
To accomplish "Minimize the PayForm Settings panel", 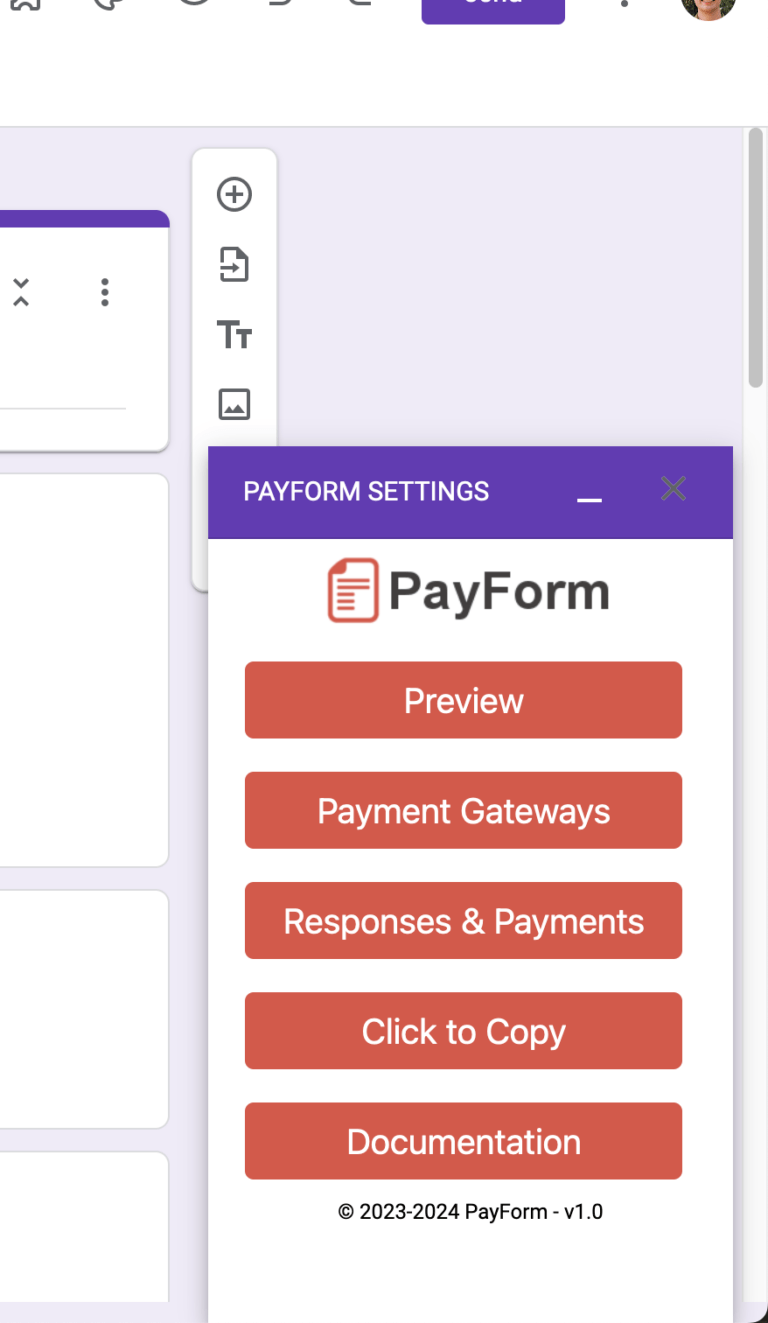I will pyautogui.click(x=590, y=495).
